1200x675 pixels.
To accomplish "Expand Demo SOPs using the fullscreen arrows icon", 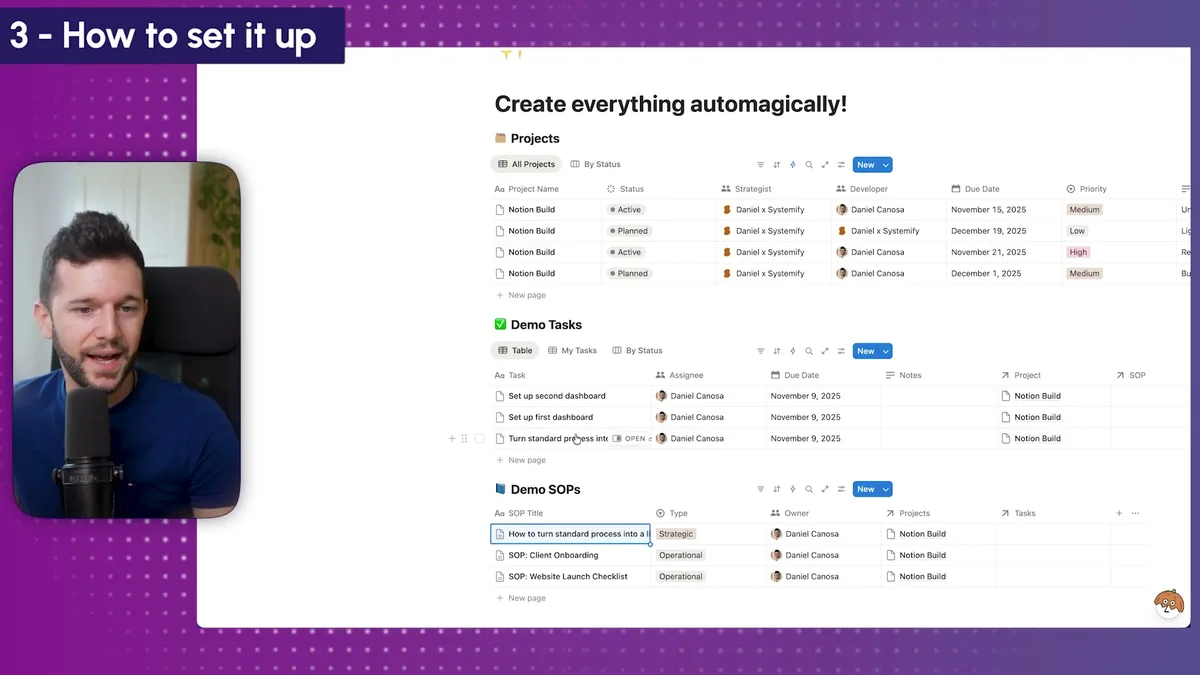I will [x=825, y=489].
